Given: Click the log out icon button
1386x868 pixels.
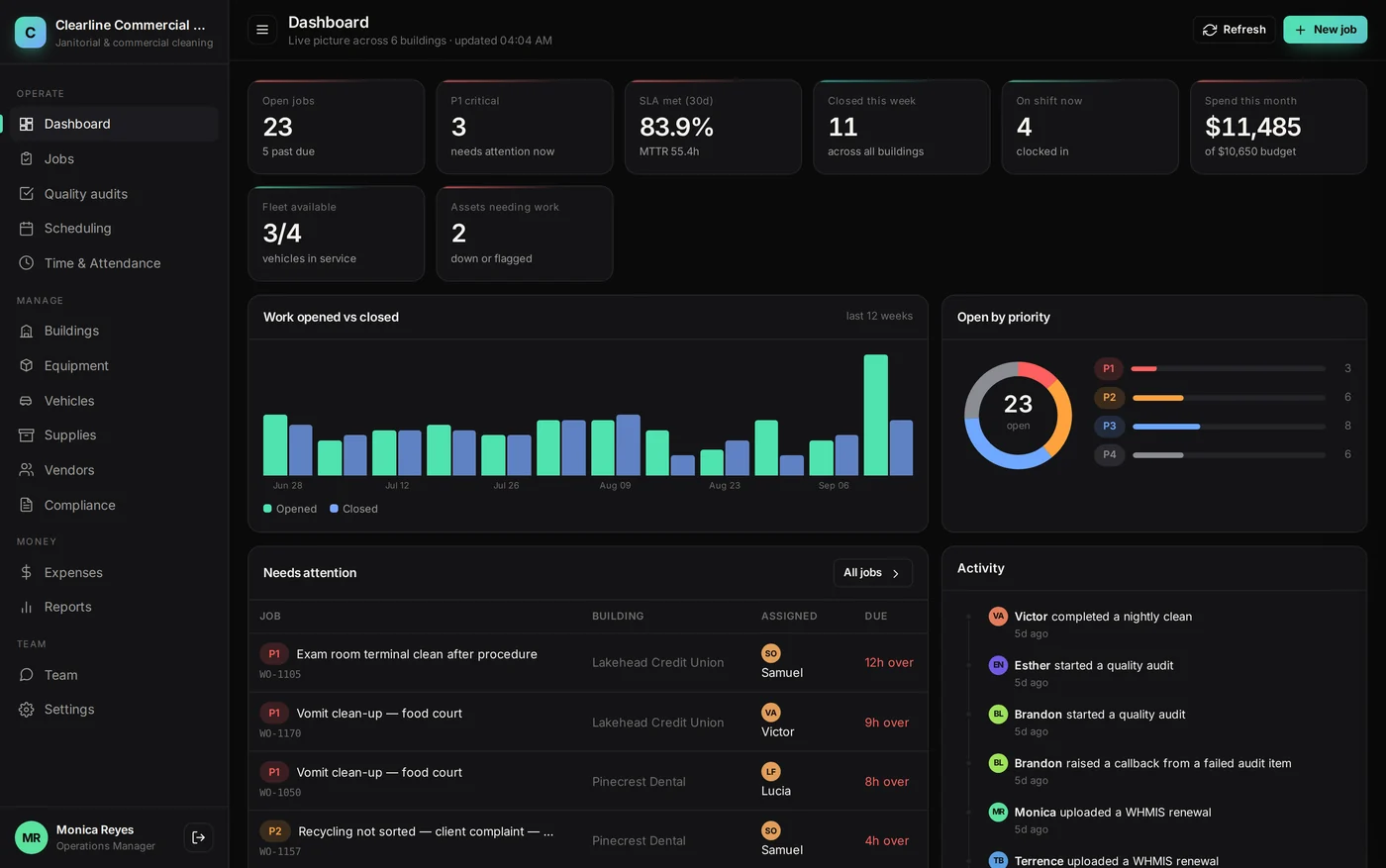Looking at the screenshot, I should pyautogui.click(x=199, y=837).
